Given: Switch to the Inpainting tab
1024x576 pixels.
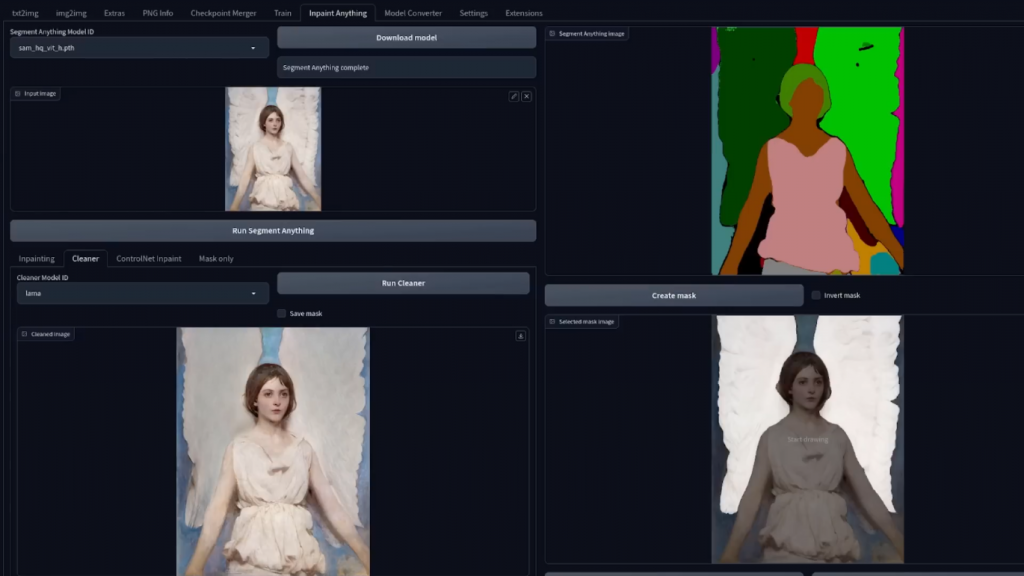Looking at the screenshot, I should pyautogui.click(x=37, y=259).
